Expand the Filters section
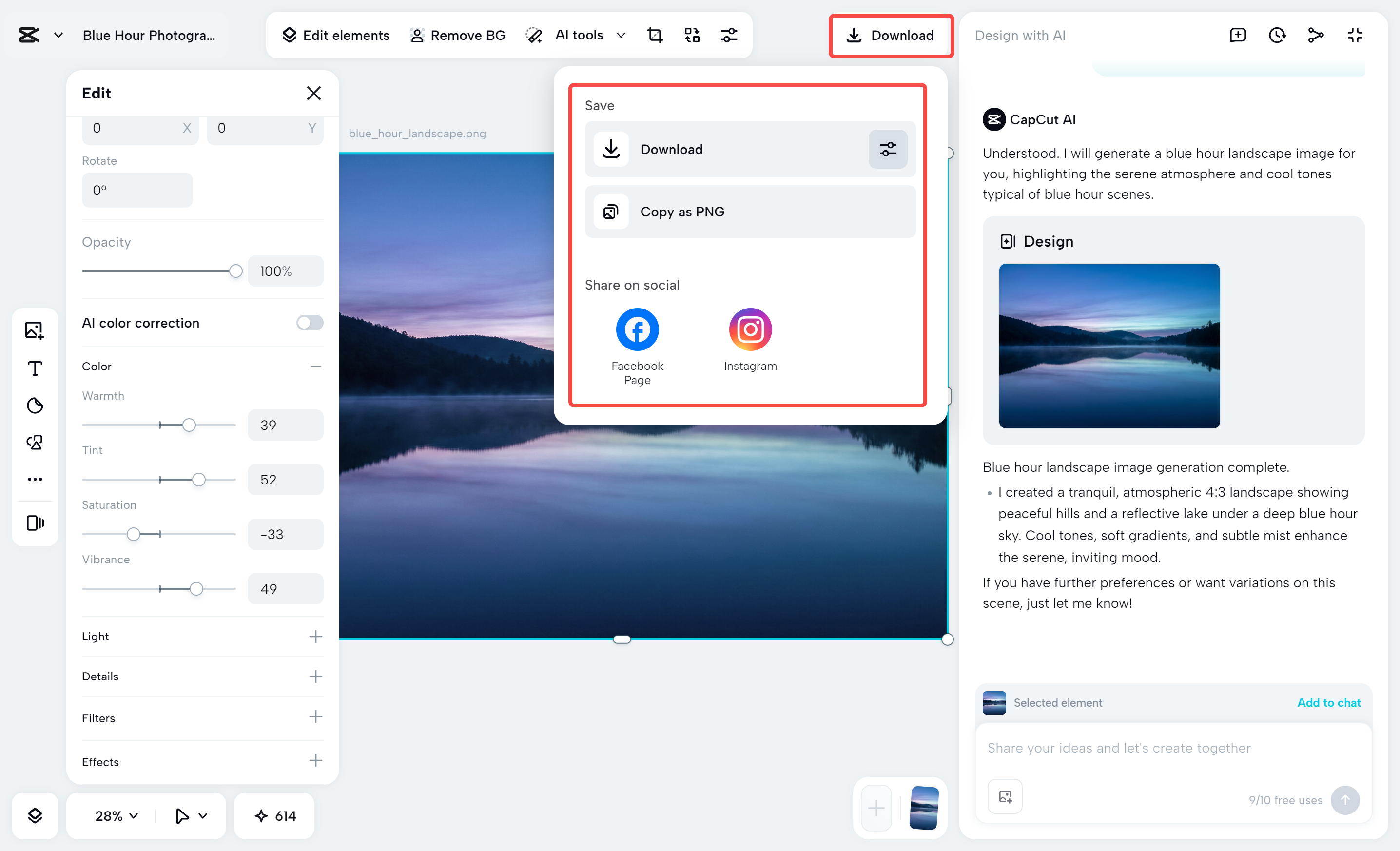The height and width of the screenshot is (851, 1400). coord(316,717)
